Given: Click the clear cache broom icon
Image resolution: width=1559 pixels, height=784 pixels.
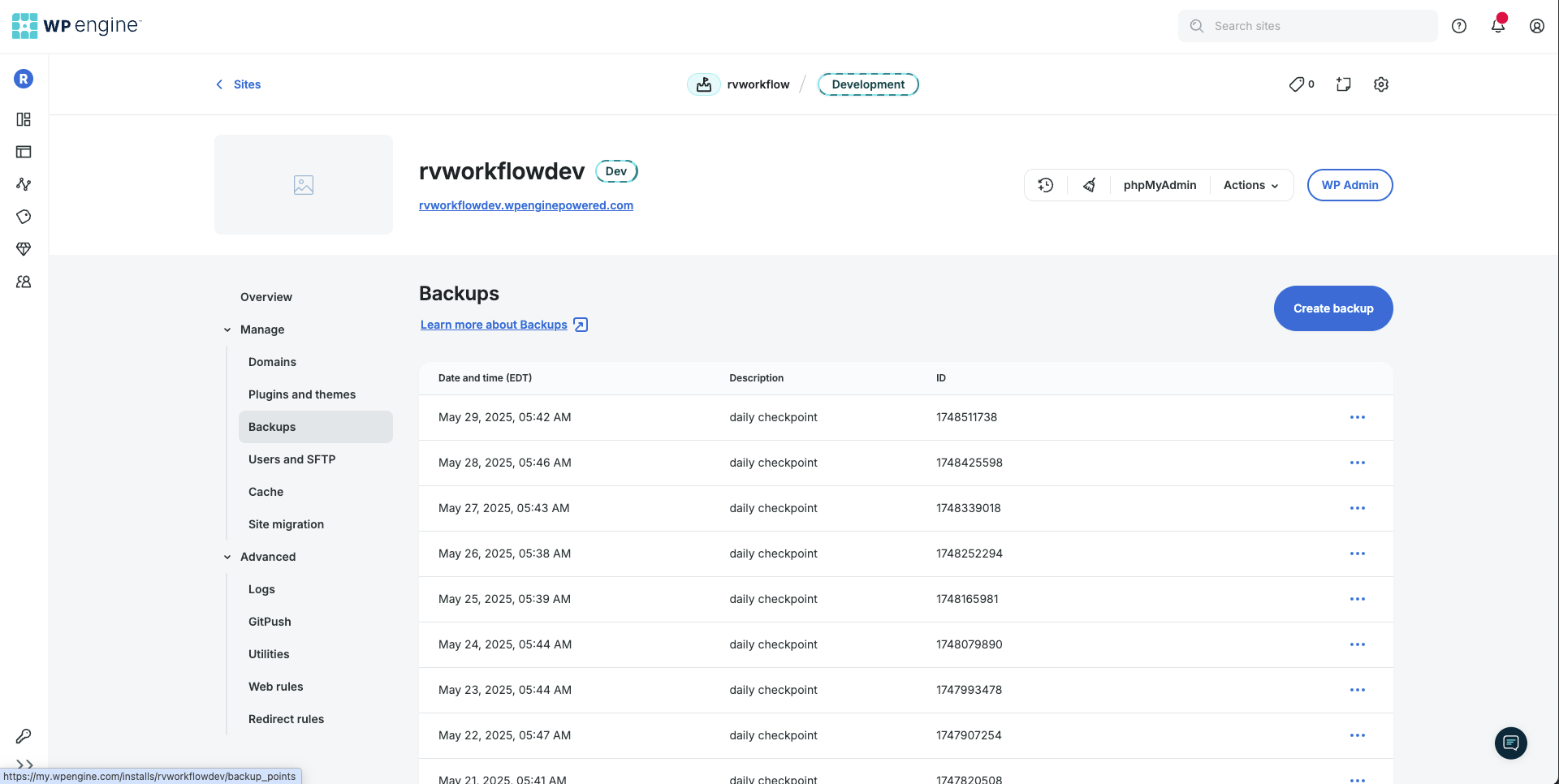Looking at the screenshot, I should (1090, 185).
